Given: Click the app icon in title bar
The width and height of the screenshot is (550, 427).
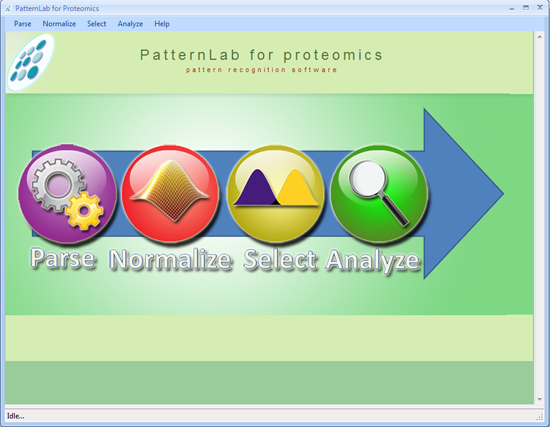Looking at the screenshot, I should [8, 8].
